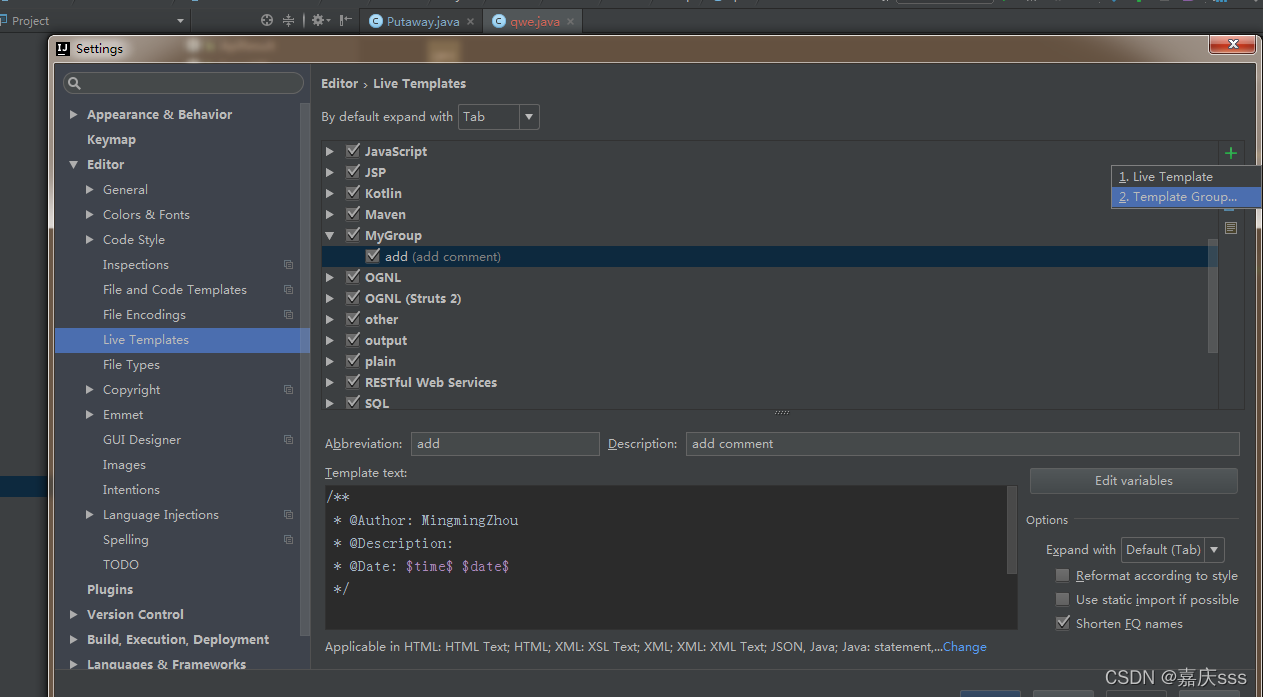Click the project-level icon beside Language Injections
Screen dimensions: 1263x697
tap(288, 515)
